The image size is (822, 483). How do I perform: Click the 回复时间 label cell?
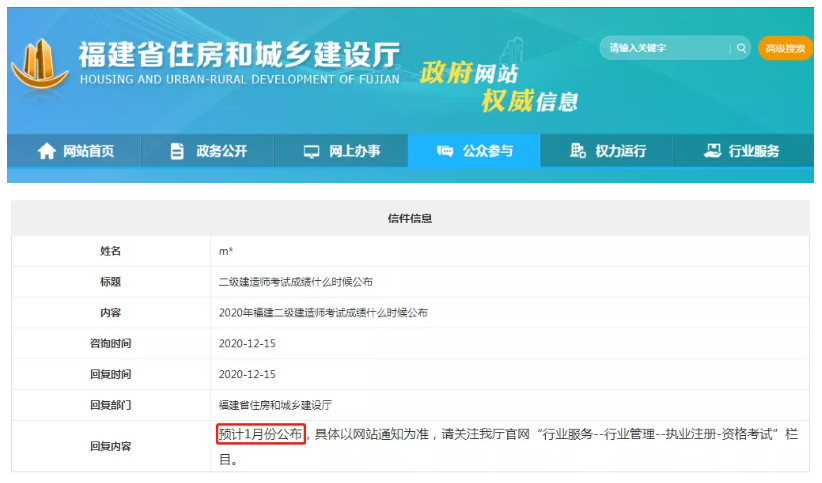(111, 374)
